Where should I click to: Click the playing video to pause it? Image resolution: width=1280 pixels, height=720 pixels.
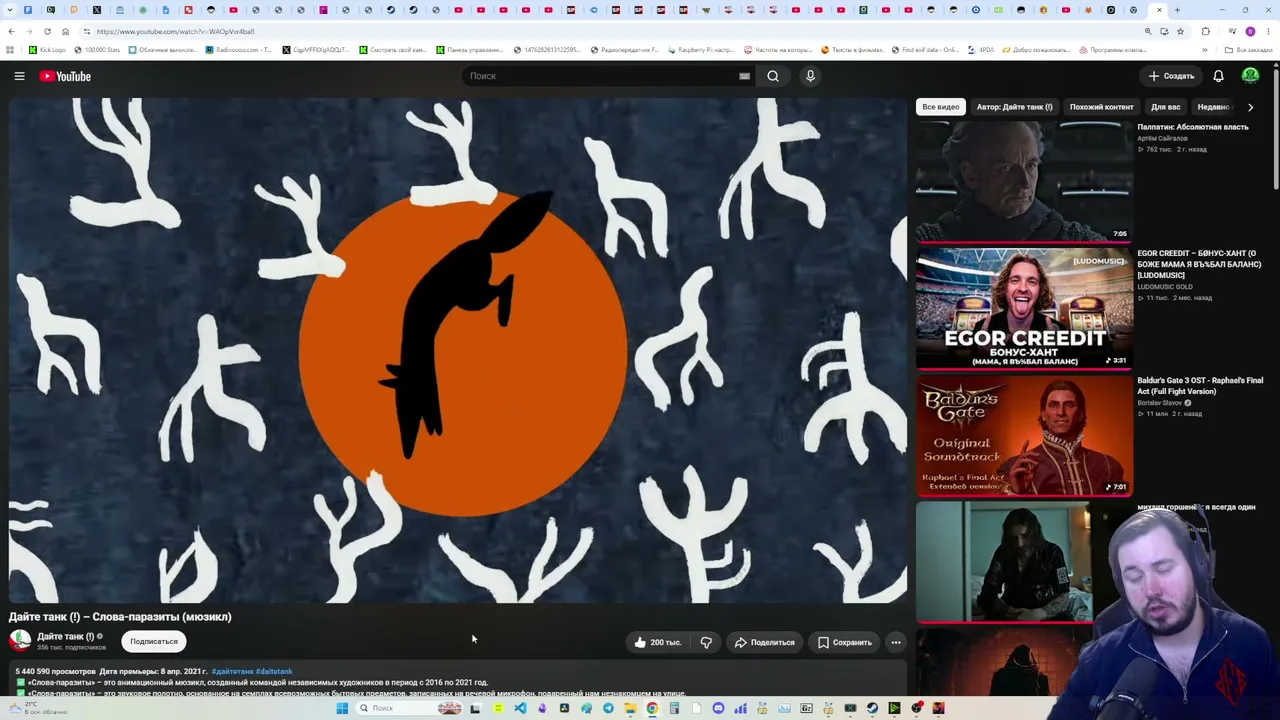pyautogui.click(x=458, y=350)
